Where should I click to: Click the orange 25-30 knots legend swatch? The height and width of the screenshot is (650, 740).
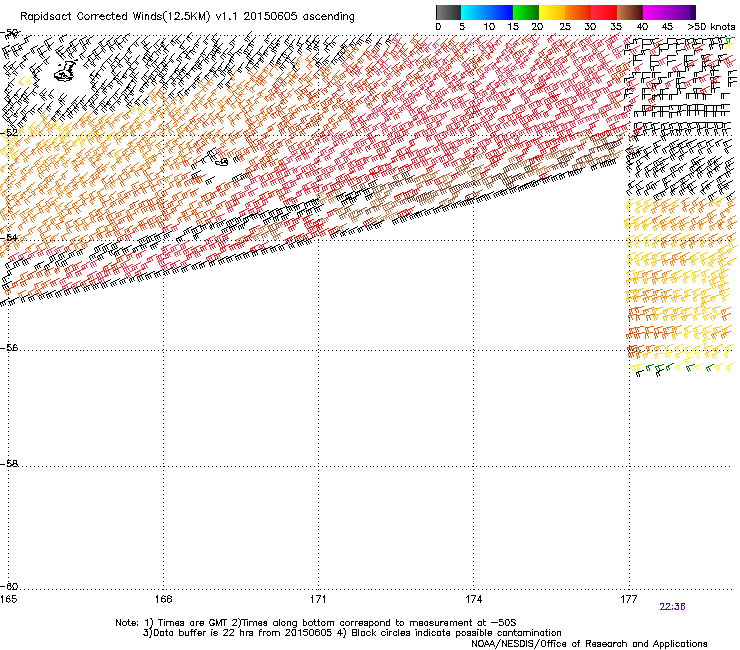(x=578, y=12)
